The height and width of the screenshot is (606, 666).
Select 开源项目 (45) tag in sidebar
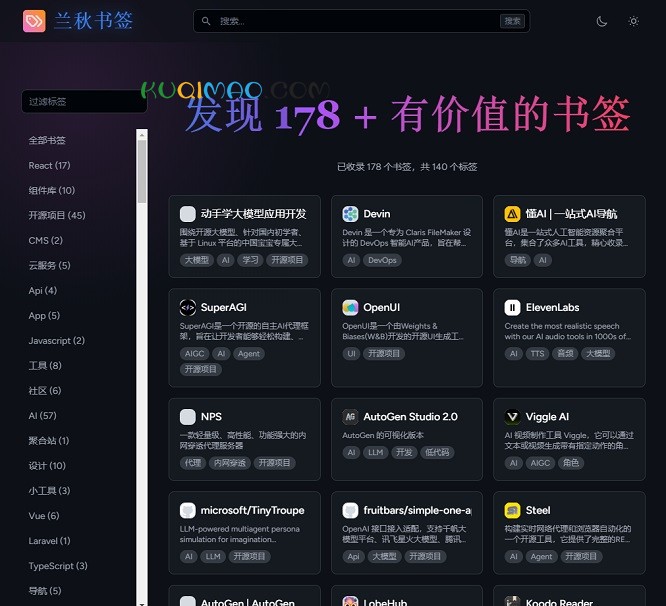point(57,215)
